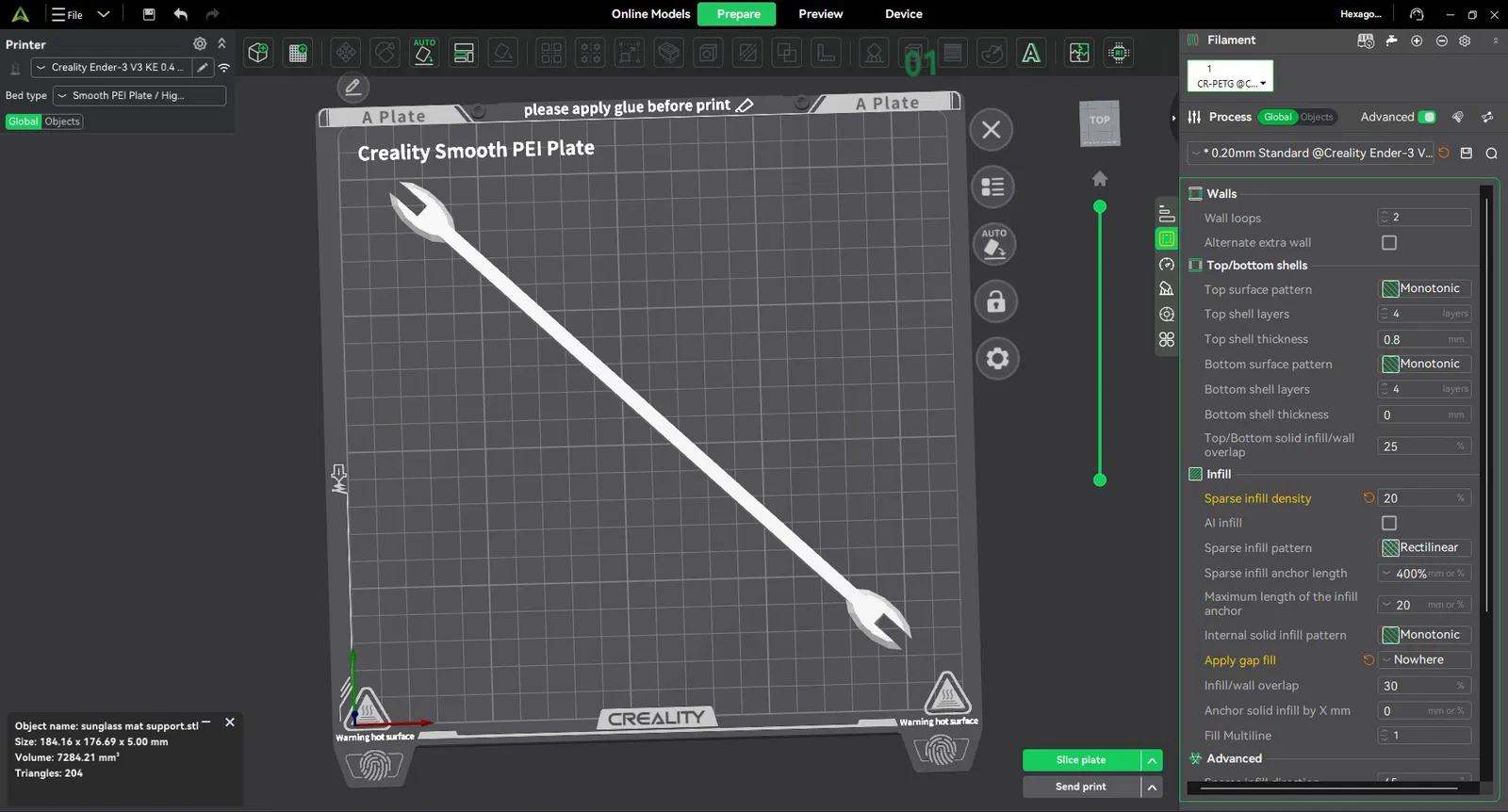Close the object info popup
Image resolution: width=1508 pixels, height=812 pixels.
230,723
